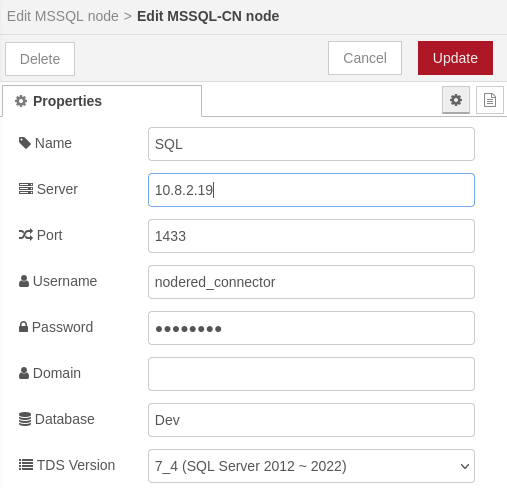Click the tag icon beside Name
The image size is (507, 488).
25,143
